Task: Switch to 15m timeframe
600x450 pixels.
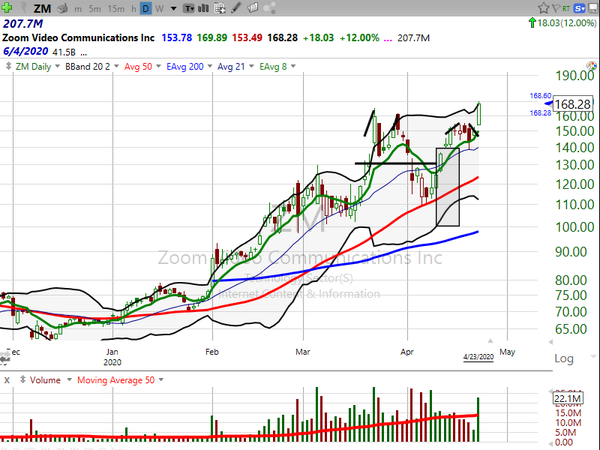Action: point(116,8)
